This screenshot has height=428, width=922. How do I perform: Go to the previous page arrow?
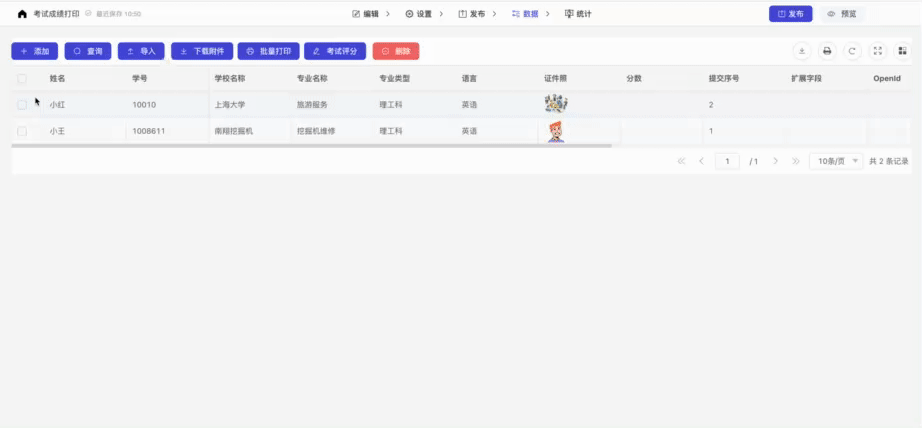click(701, 161)
